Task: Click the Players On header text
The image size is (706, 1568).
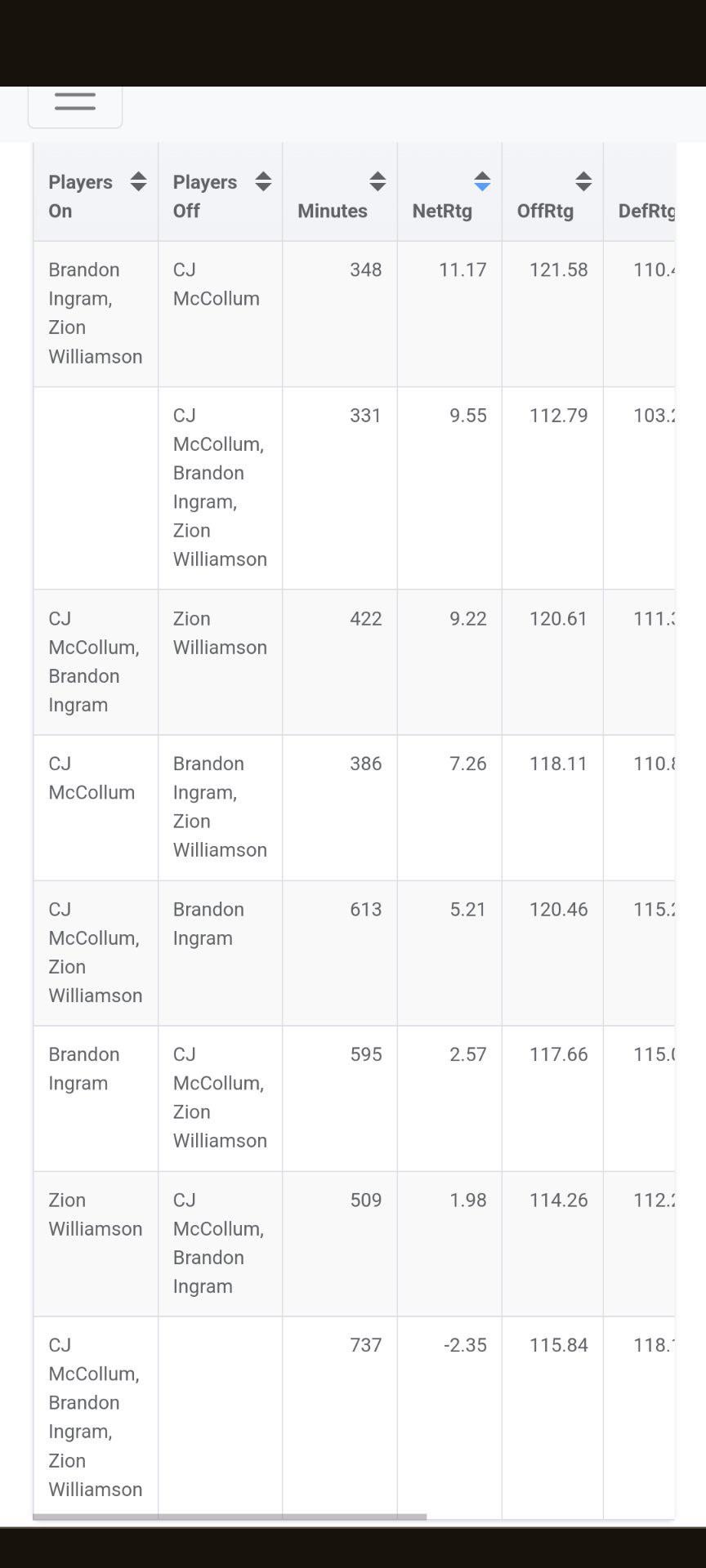Action: pyautogui.click(x=80, y=196)
